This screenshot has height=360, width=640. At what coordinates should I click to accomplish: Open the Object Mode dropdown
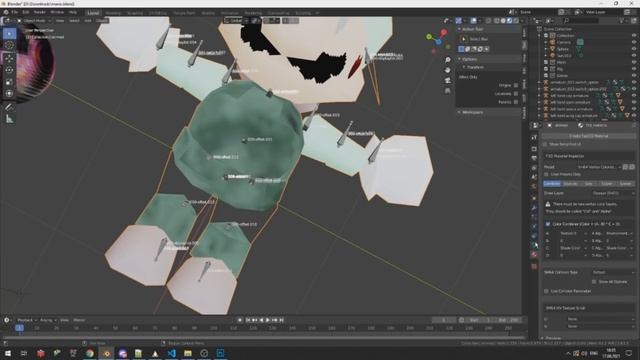point(34,20)
